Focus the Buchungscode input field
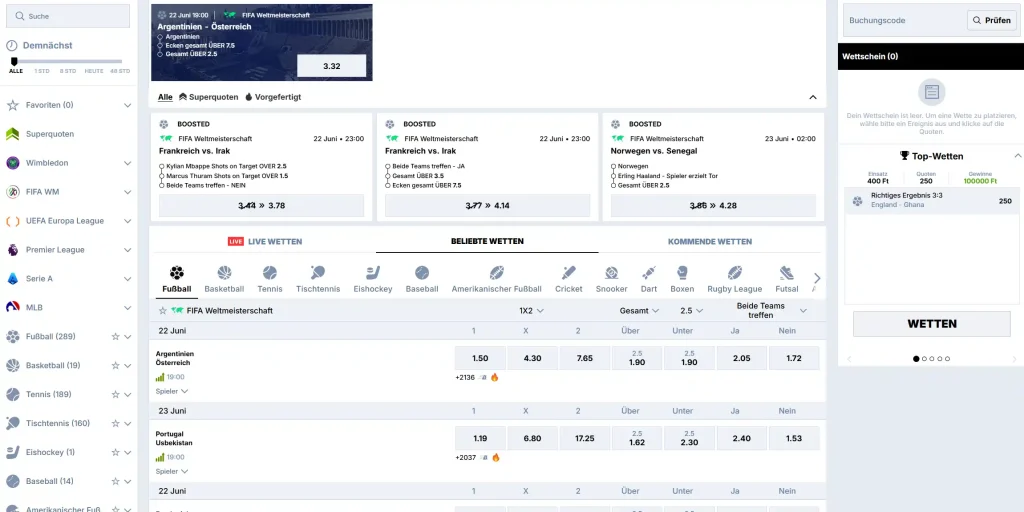The height and width of the screenshot is (512, 1024). [x=904, y=20]
